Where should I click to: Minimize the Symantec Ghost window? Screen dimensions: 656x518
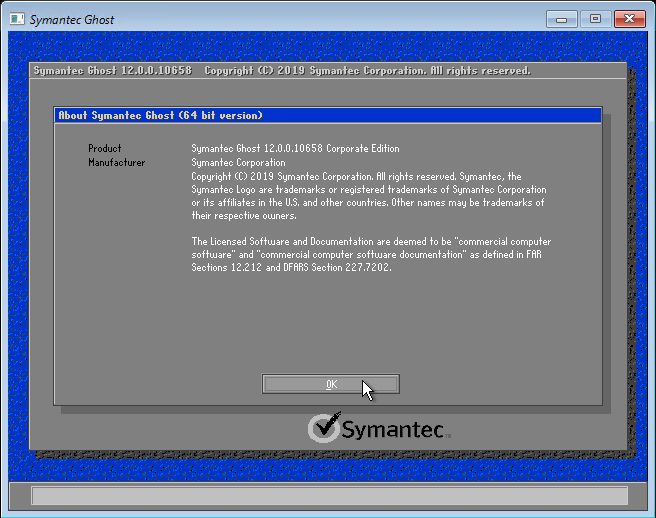561,19
